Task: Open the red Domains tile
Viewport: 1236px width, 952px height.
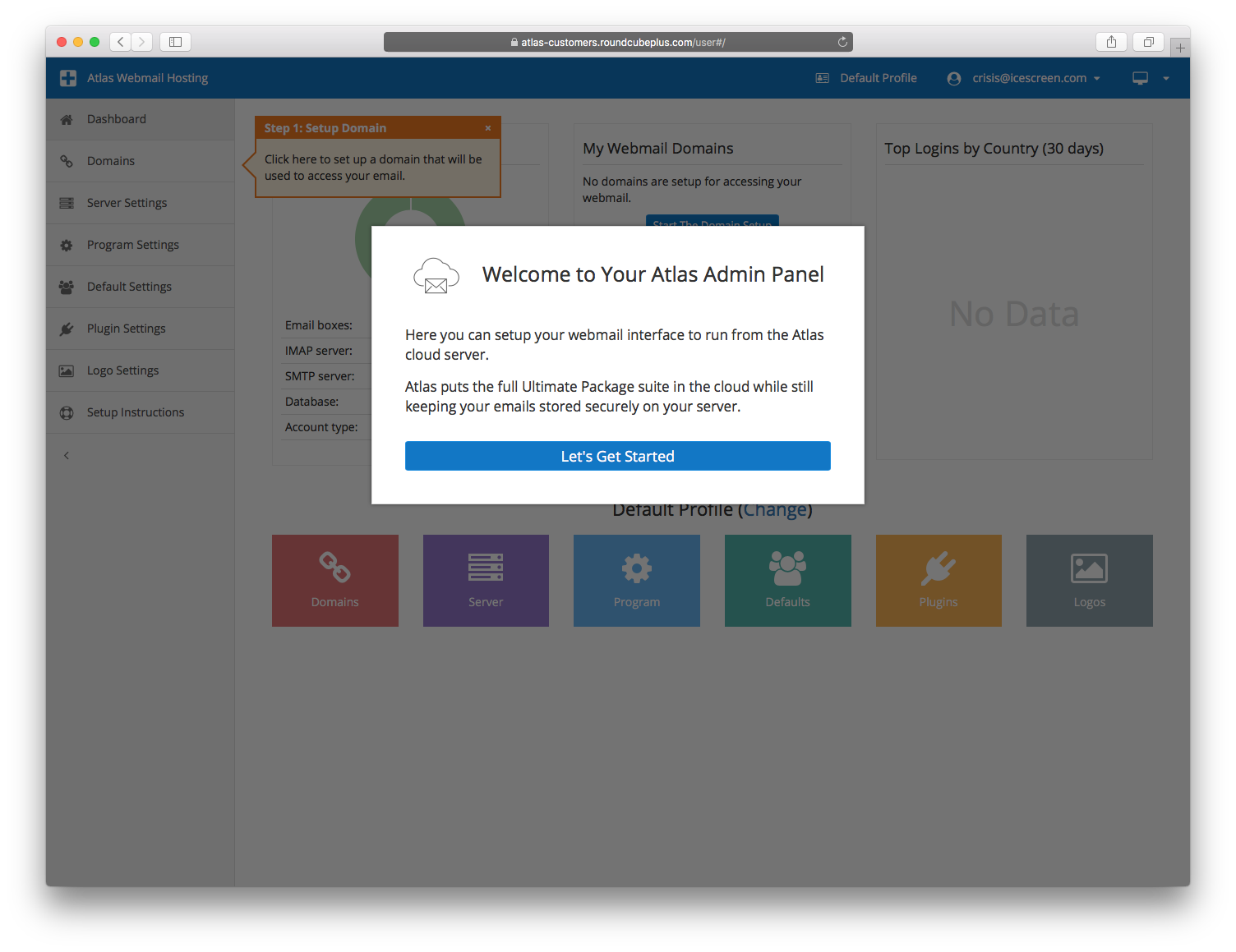Action: click(x=335, y=581)
